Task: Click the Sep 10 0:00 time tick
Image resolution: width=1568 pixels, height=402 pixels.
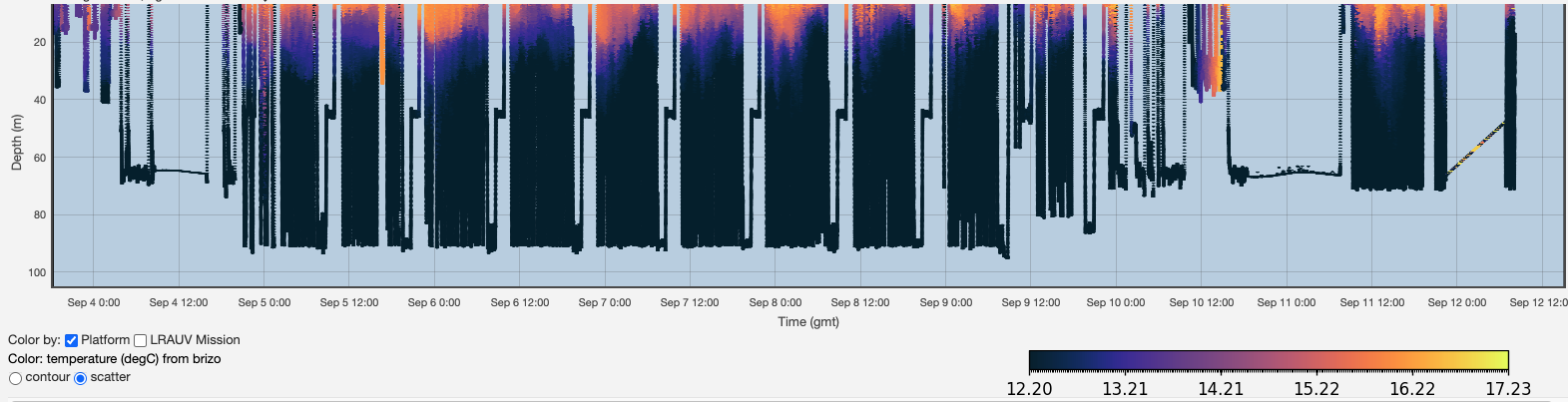Action: click(x=1116, y=302)
